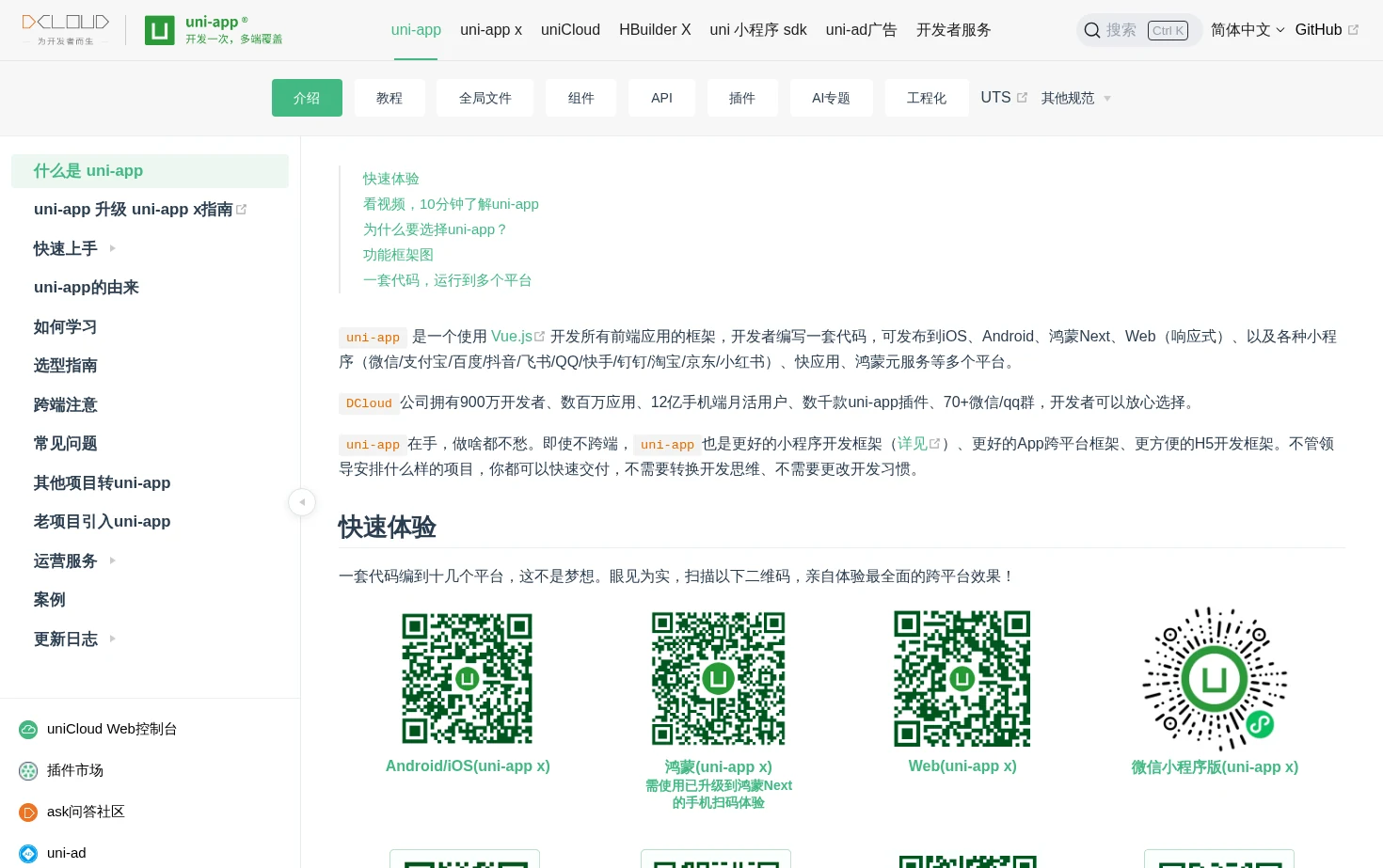This screenshot has width=1383, height=868.
Task: Click the Web(uni-app x) QR code image
Action: (962, 678)
